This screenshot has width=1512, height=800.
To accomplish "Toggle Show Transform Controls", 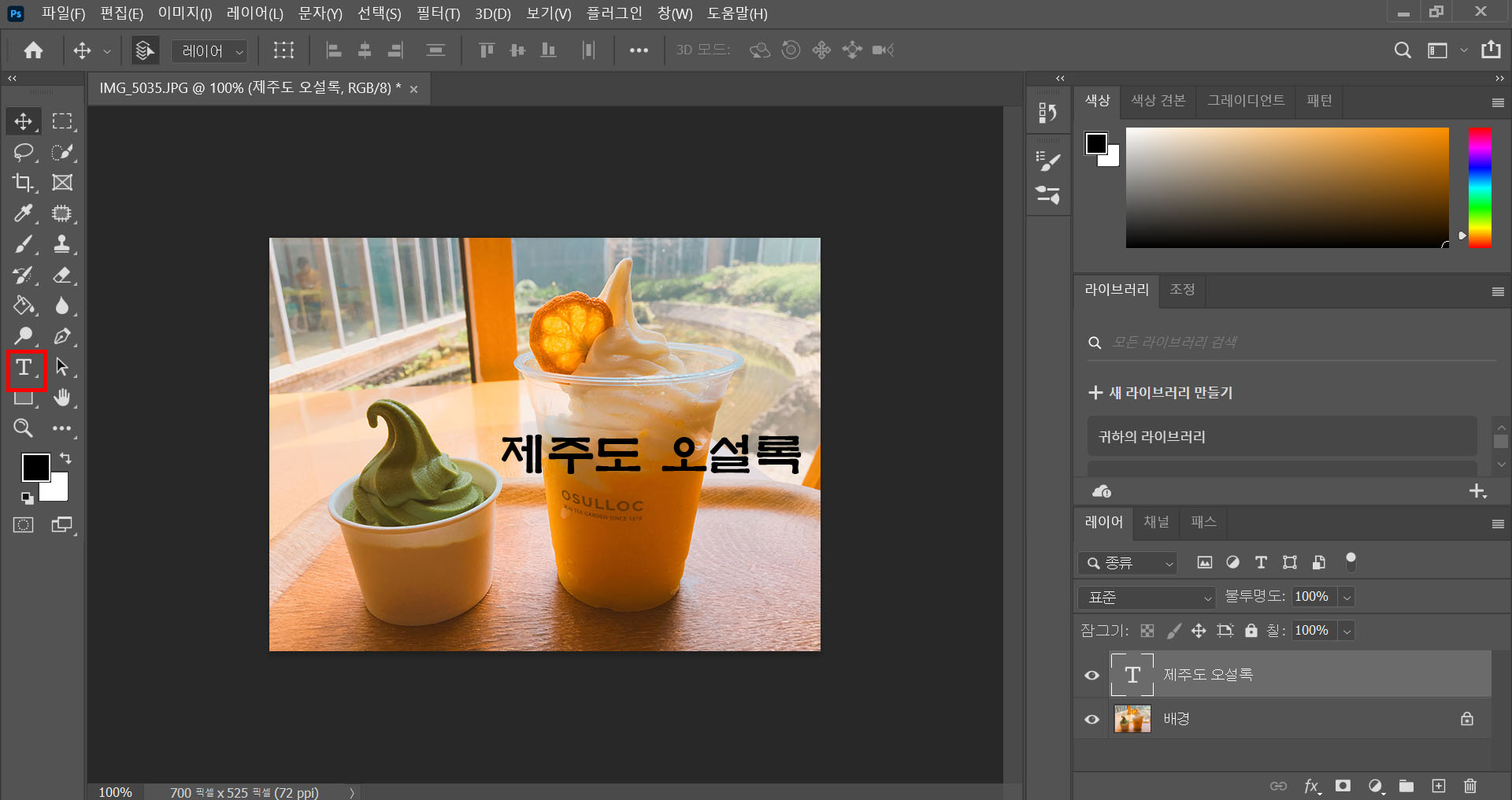I will click(283, 50).
